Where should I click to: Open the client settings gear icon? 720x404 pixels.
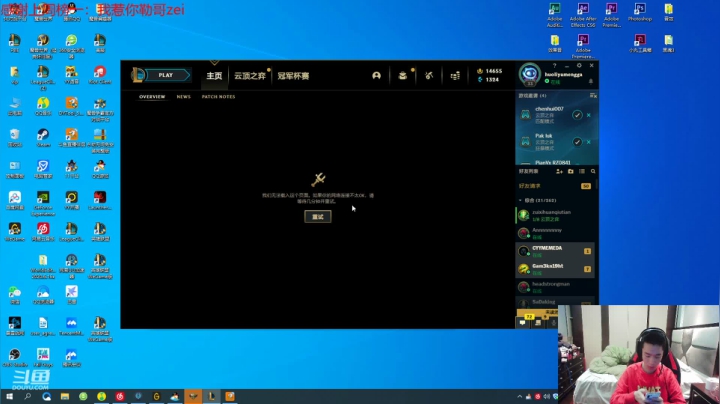tap(579, 66)
